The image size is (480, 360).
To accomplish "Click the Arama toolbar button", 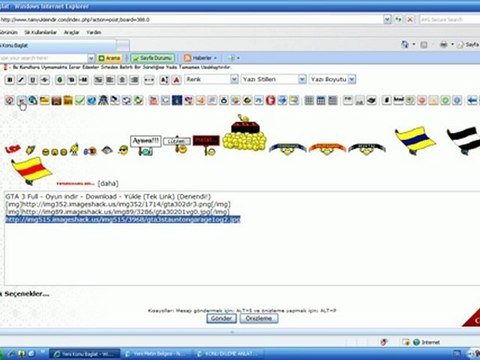I will tap(109, 58).
